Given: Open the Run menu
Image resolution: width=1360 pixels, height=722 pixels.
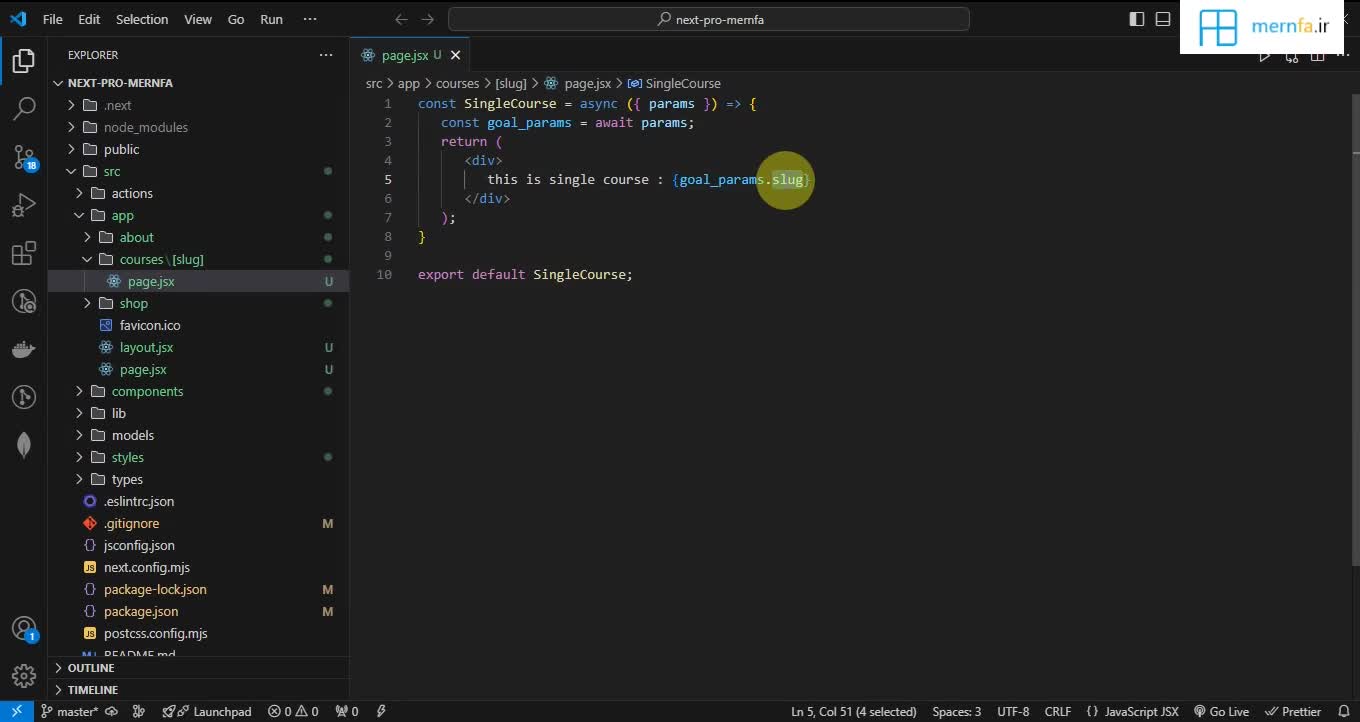Looking at the screenshot, I should 271,19.
